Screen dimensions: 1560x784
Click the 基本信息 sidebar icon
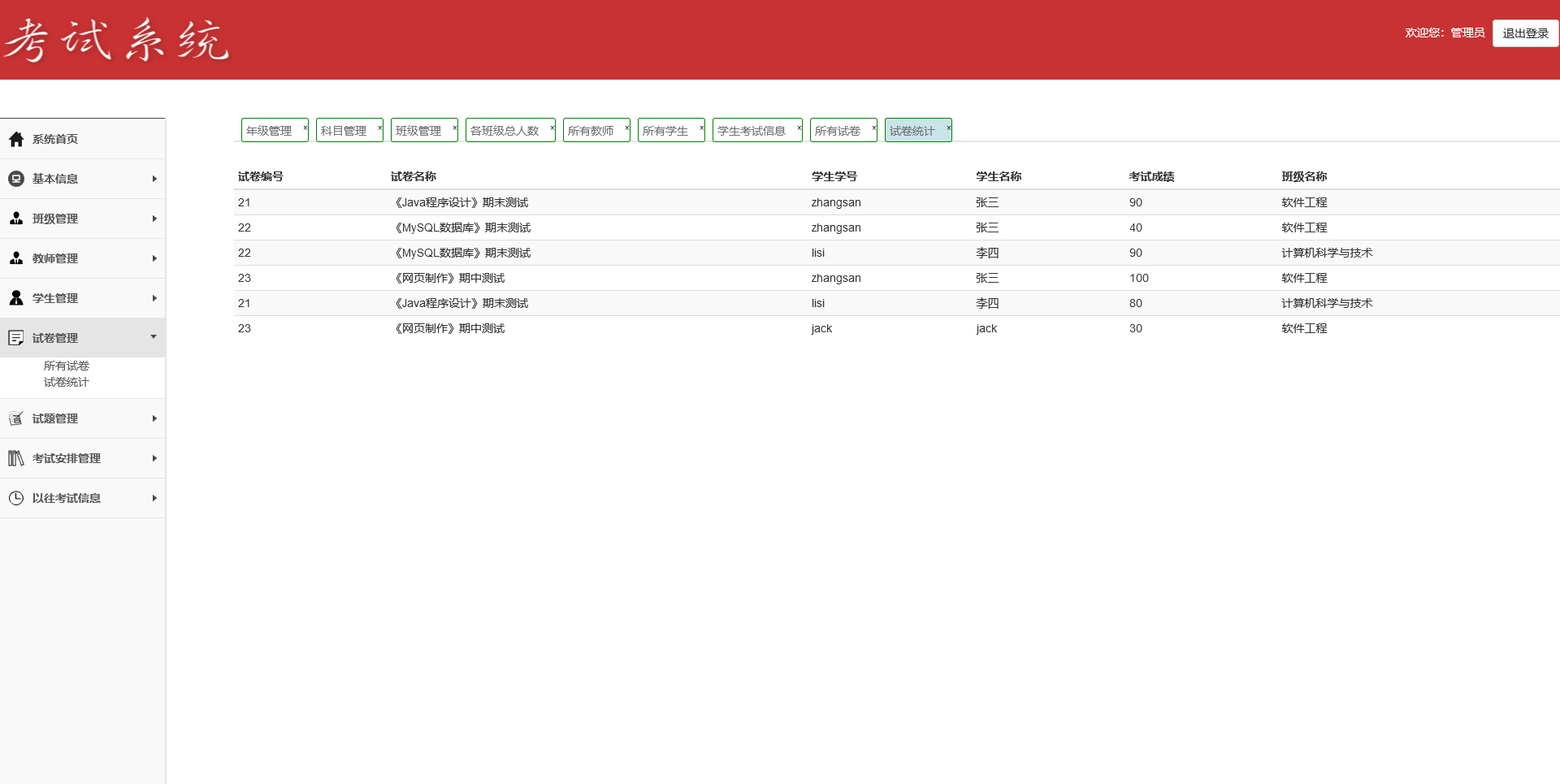16,179
